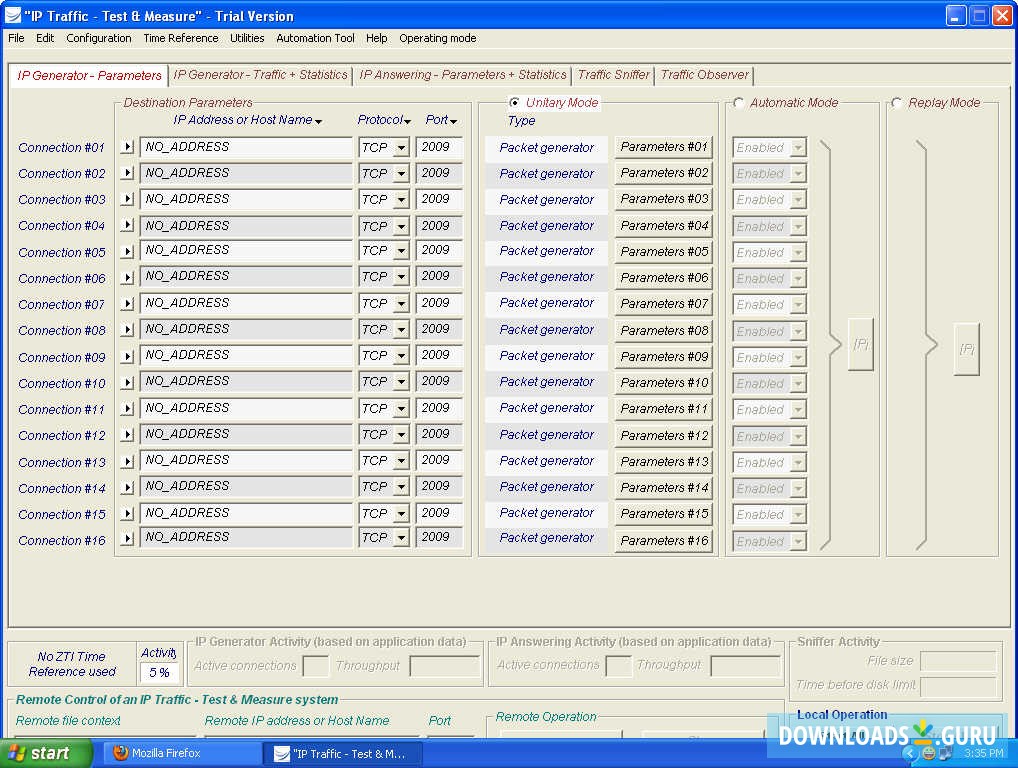This screenshot has height=768, width=1018.
Task: Open the Automation Tool menu
Action: (x=315, y=38)
